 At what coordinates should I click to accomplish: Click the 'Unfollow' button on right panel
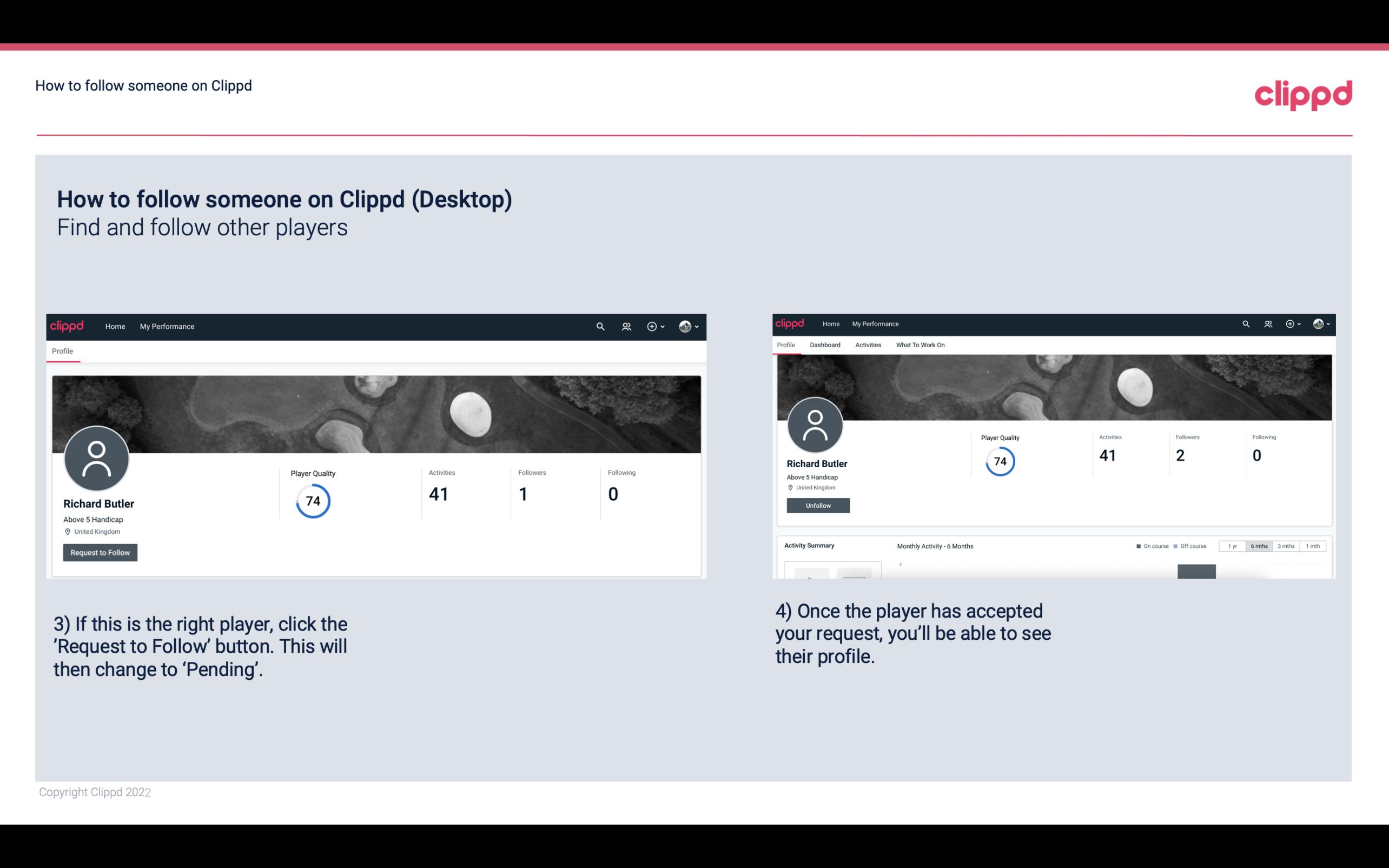[818, 505]
